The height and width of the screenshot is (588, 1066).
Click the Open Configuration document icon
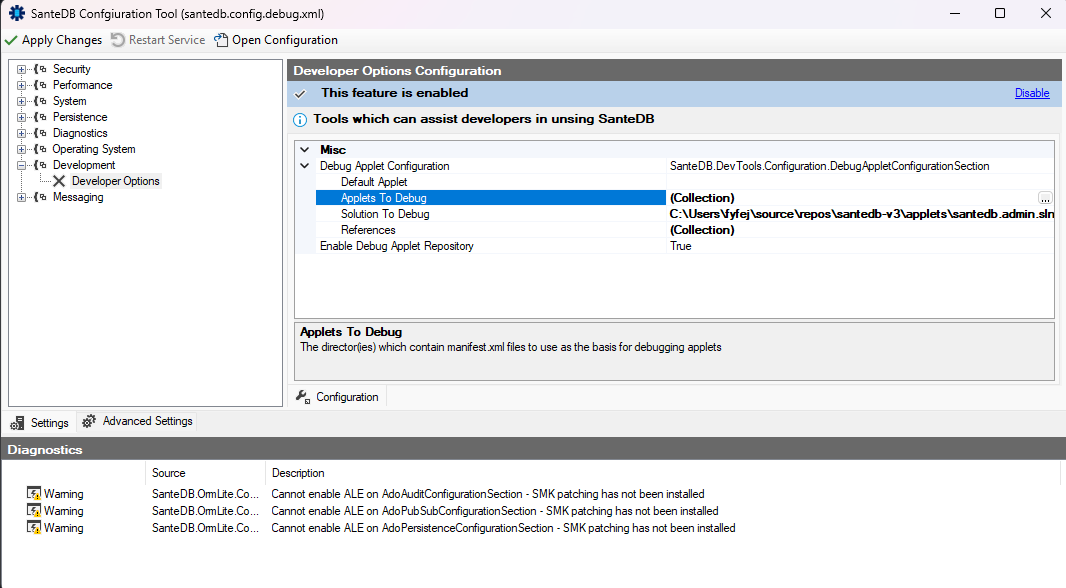pyautogui.click(x=221, y=40)
